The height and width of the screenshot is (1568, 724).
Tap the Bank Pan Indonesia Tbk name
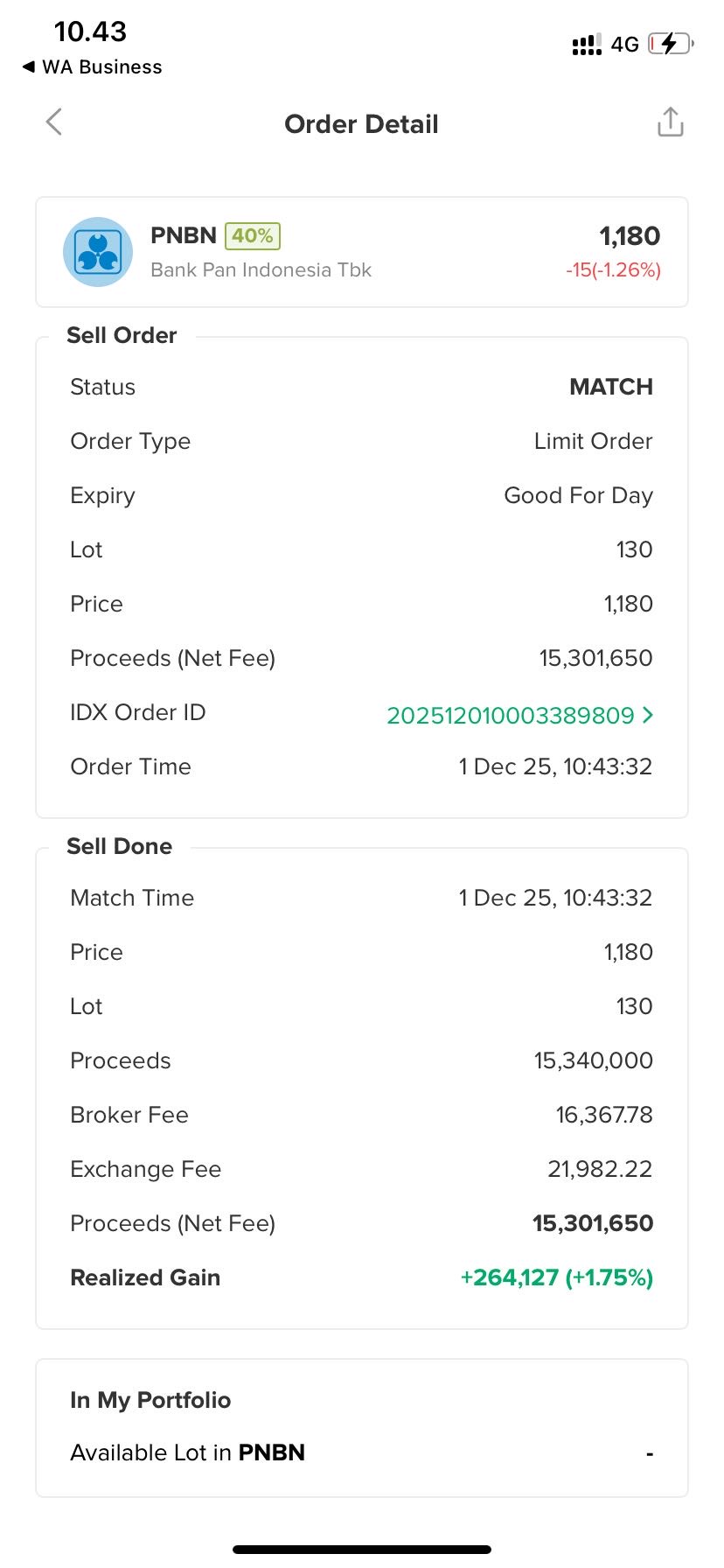click(x=261, y=270)
